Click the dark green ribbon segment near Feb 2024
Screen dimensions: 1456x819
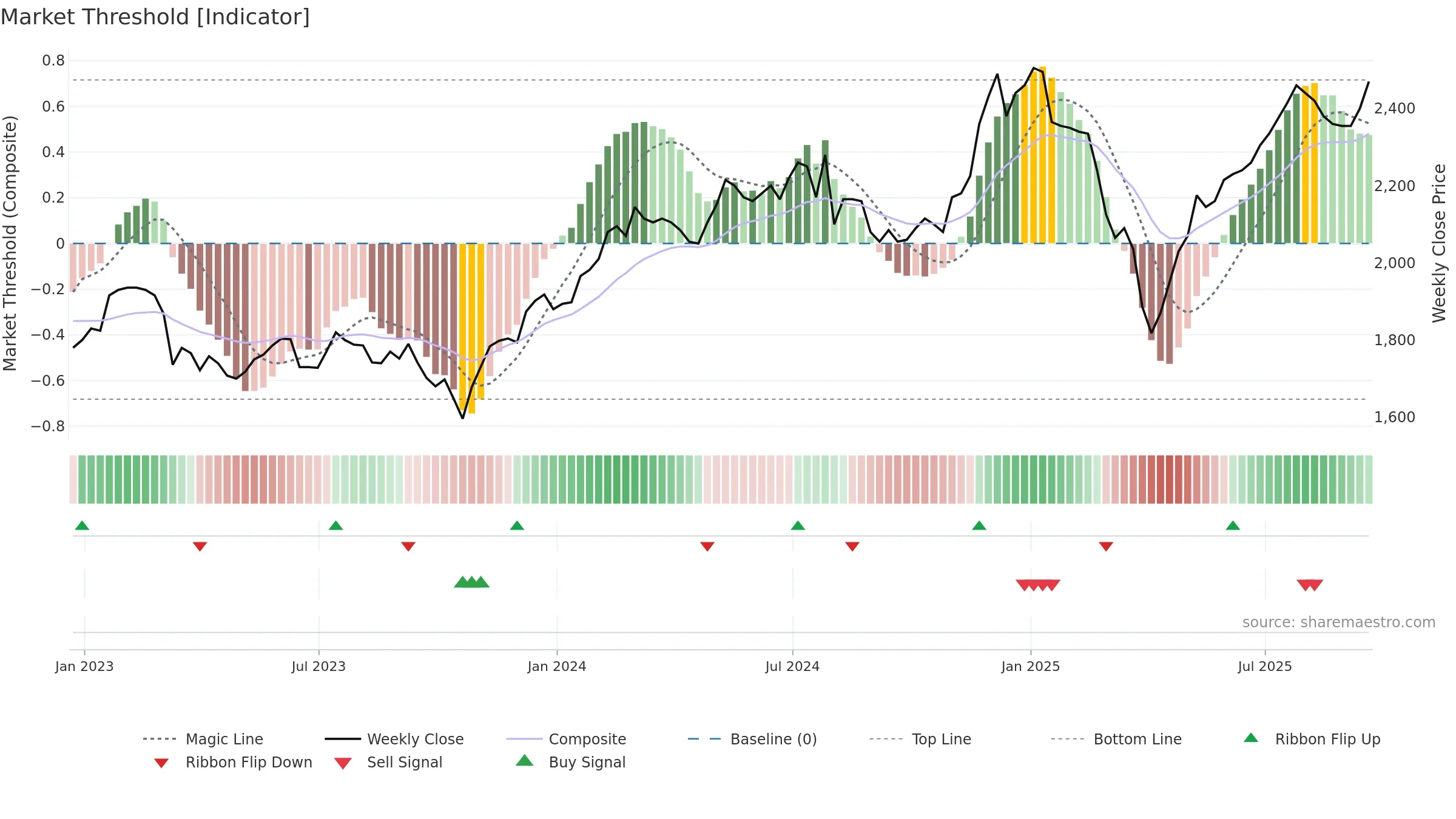pos(617,479)
